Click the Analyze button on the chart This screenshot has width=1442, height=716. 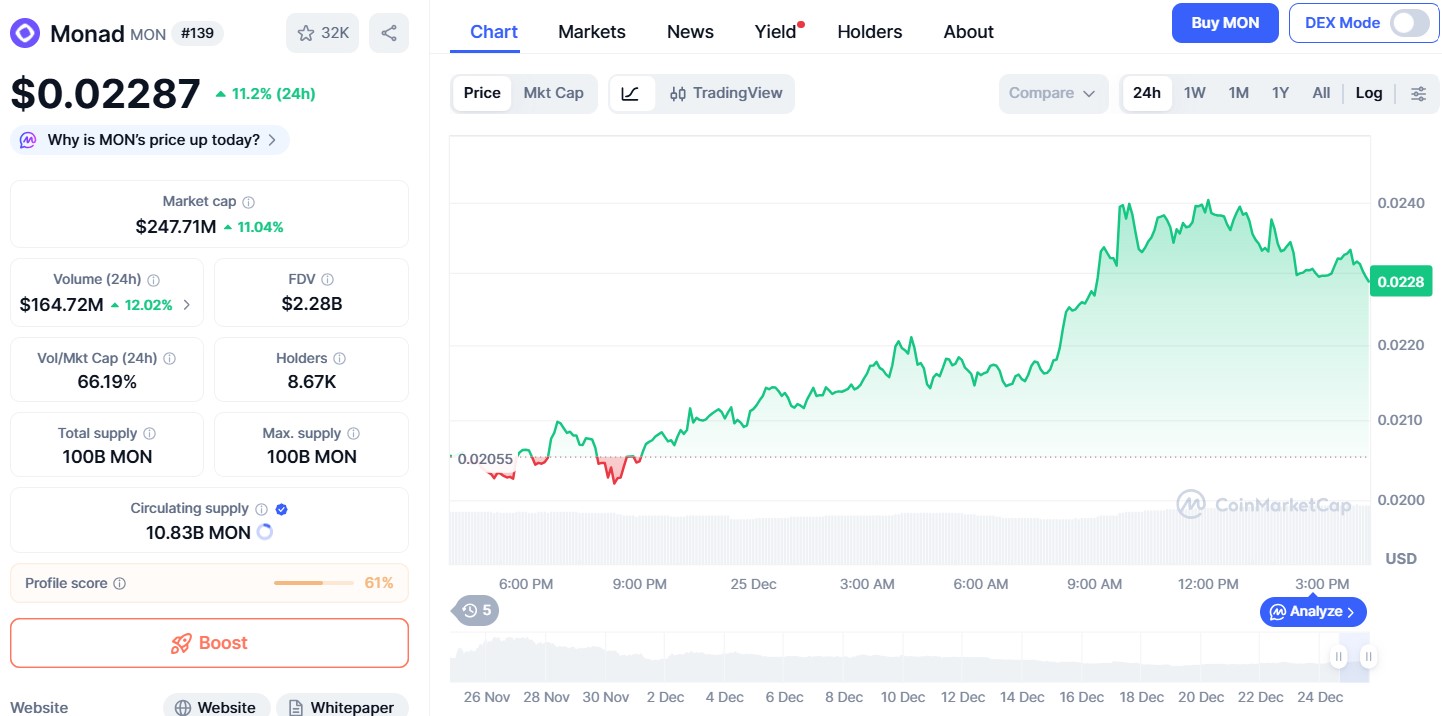[1312, 611]
